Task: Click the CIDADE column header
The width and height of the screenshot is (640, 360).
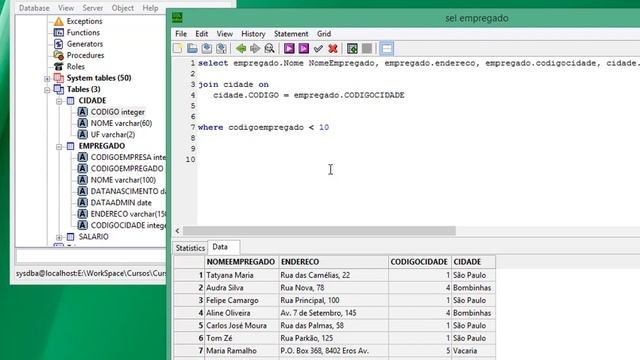Action: (473, 262)
